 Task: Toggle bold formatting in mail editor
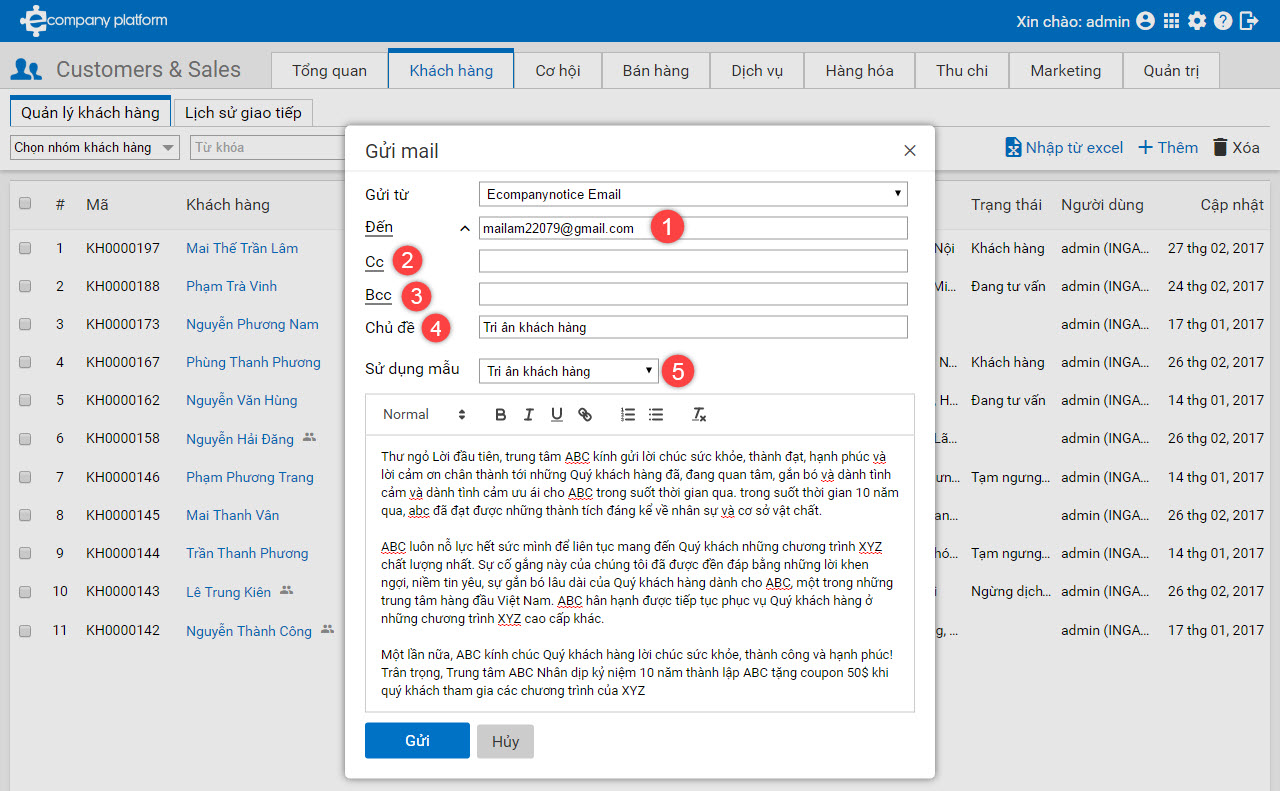point(501,414)
